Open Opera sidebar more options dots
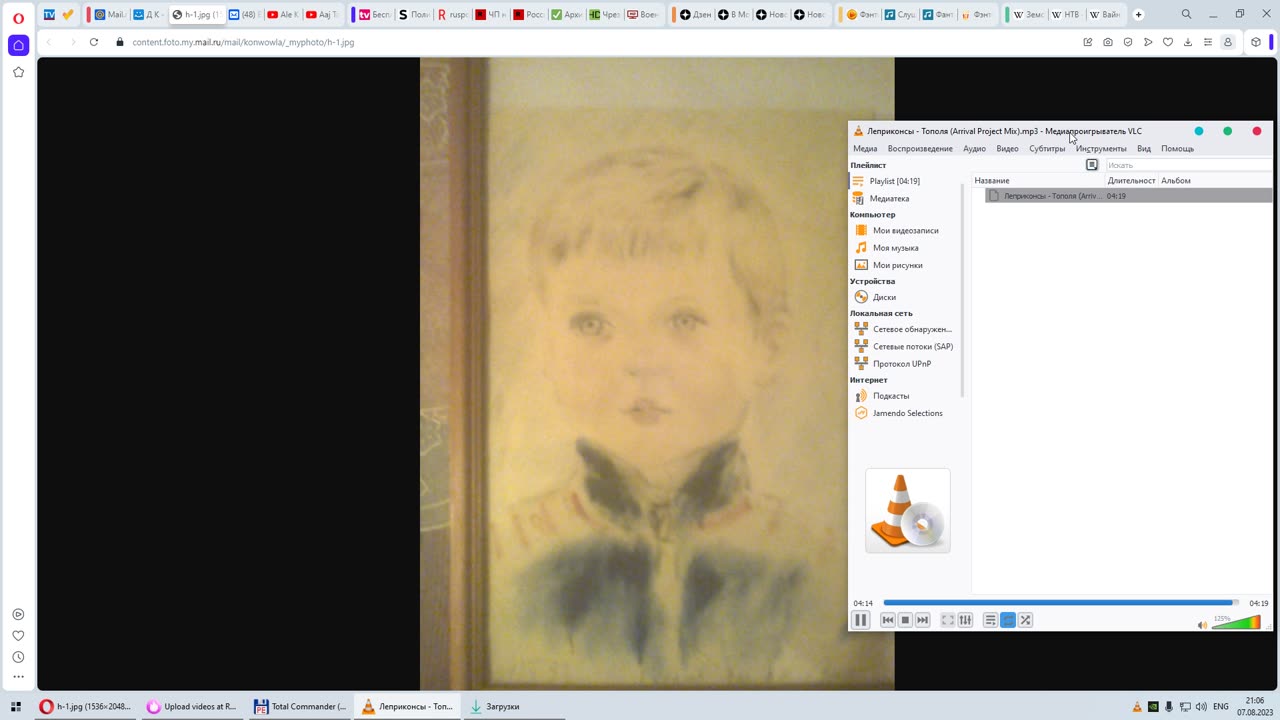The width and height of the screenshot is (1280, 720). pyautogui.click(x=18, y=677)
